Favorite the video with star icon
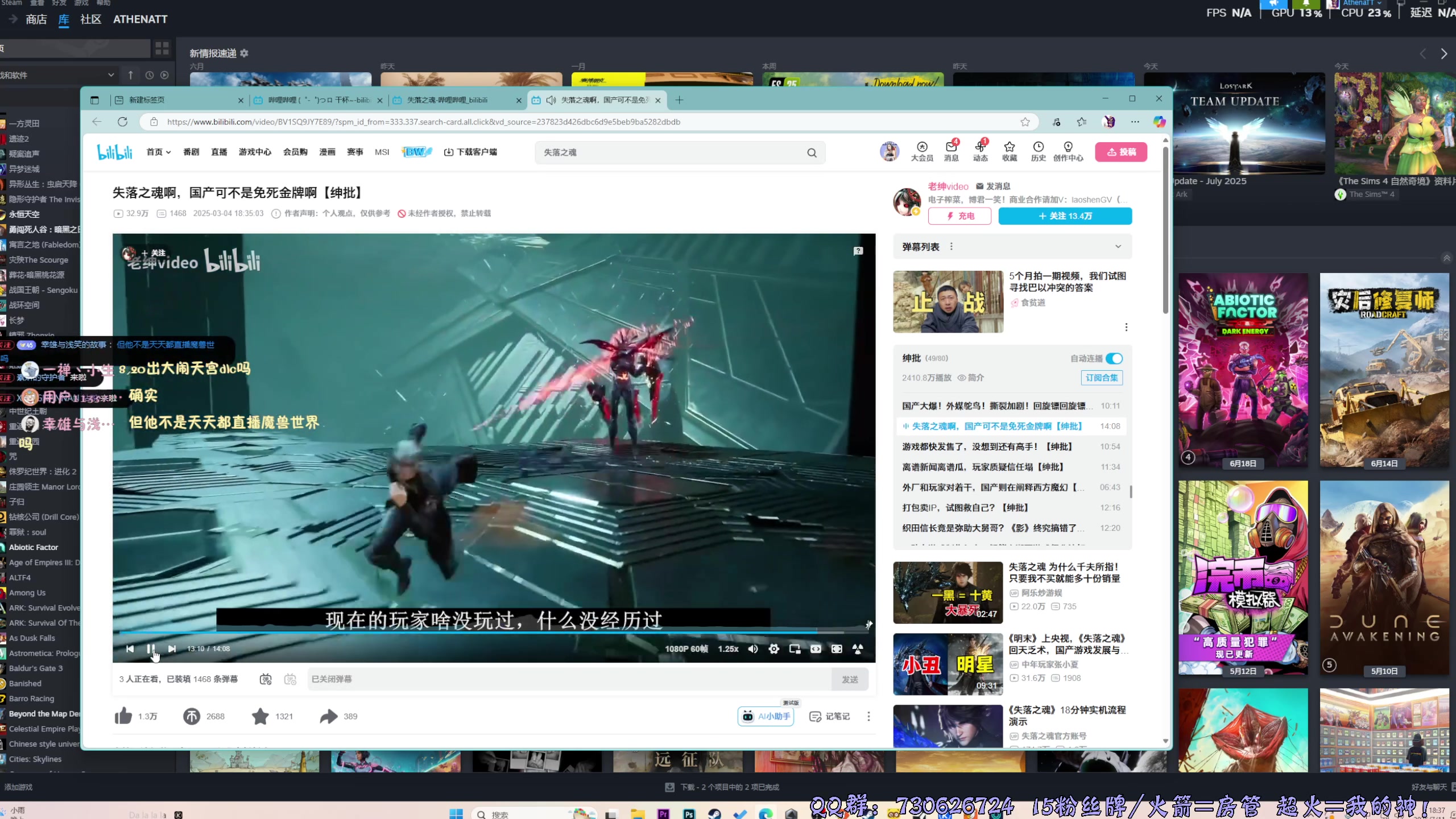The width and height of the screenshot is (1456, 819). 260,716
